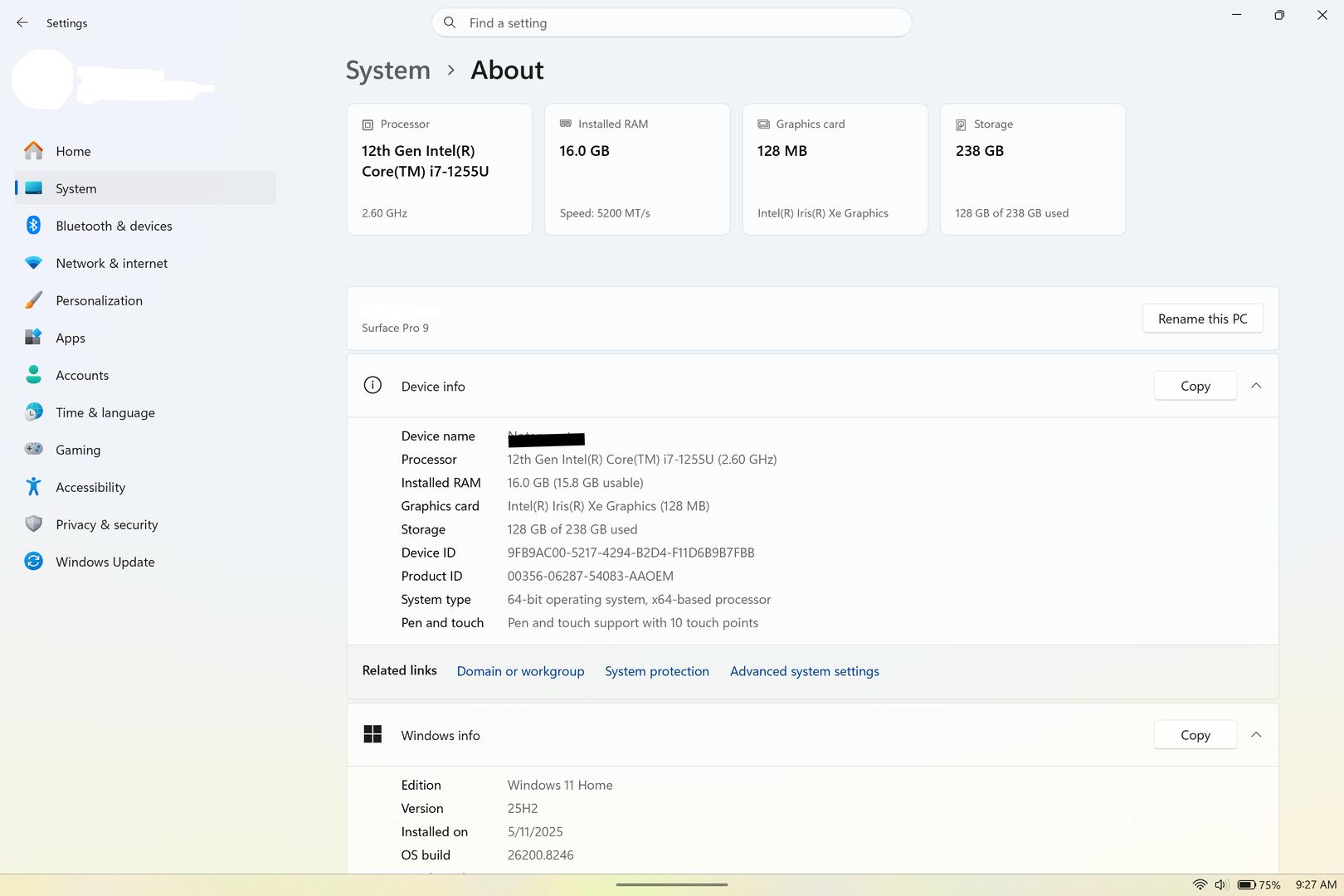Click the Windows Update sync icon
1344x896 pixels.
click(33, 562)
